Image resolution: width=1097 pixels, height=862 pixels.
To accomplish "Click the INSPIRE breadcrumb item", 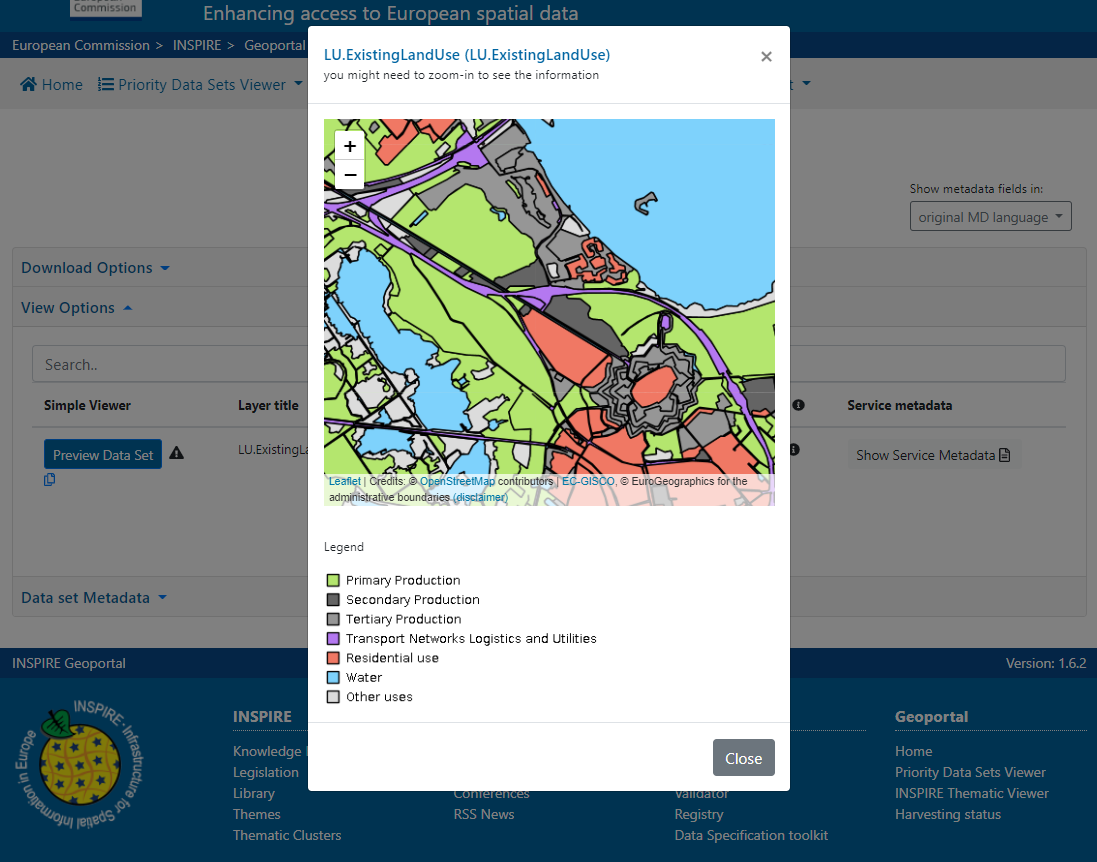I will [x=197, y=45].
